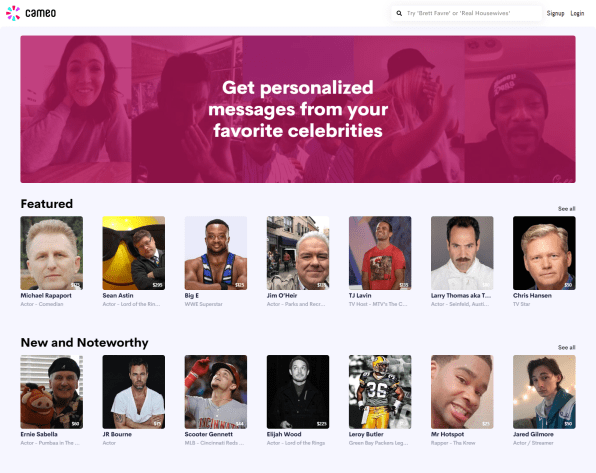
Task: Open Leroy Butler's Packers thumbnail
Action: click(x=380, y=392)
